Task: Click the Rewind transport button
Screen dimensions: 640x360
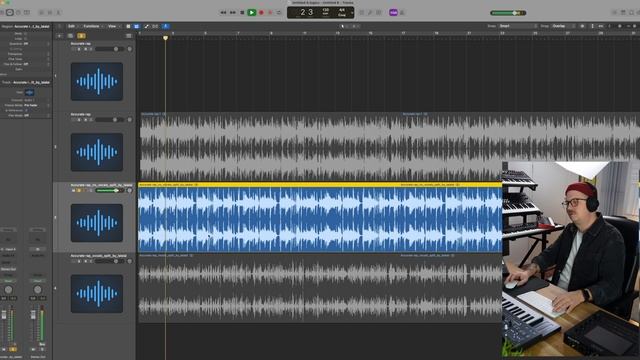Action: click(223, 13)
